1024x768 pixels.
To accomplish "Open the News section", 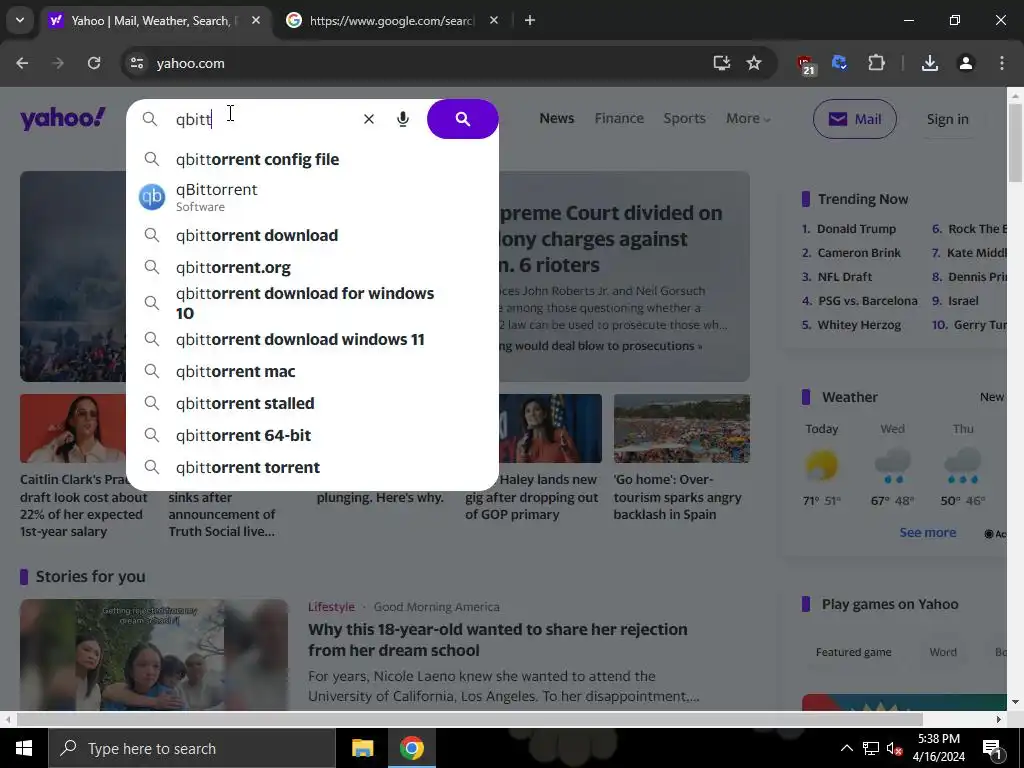I will tap(556, 118).
